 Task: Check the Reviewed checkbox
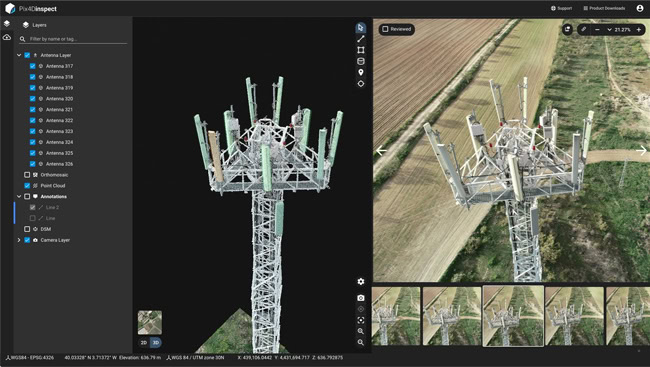386,29
